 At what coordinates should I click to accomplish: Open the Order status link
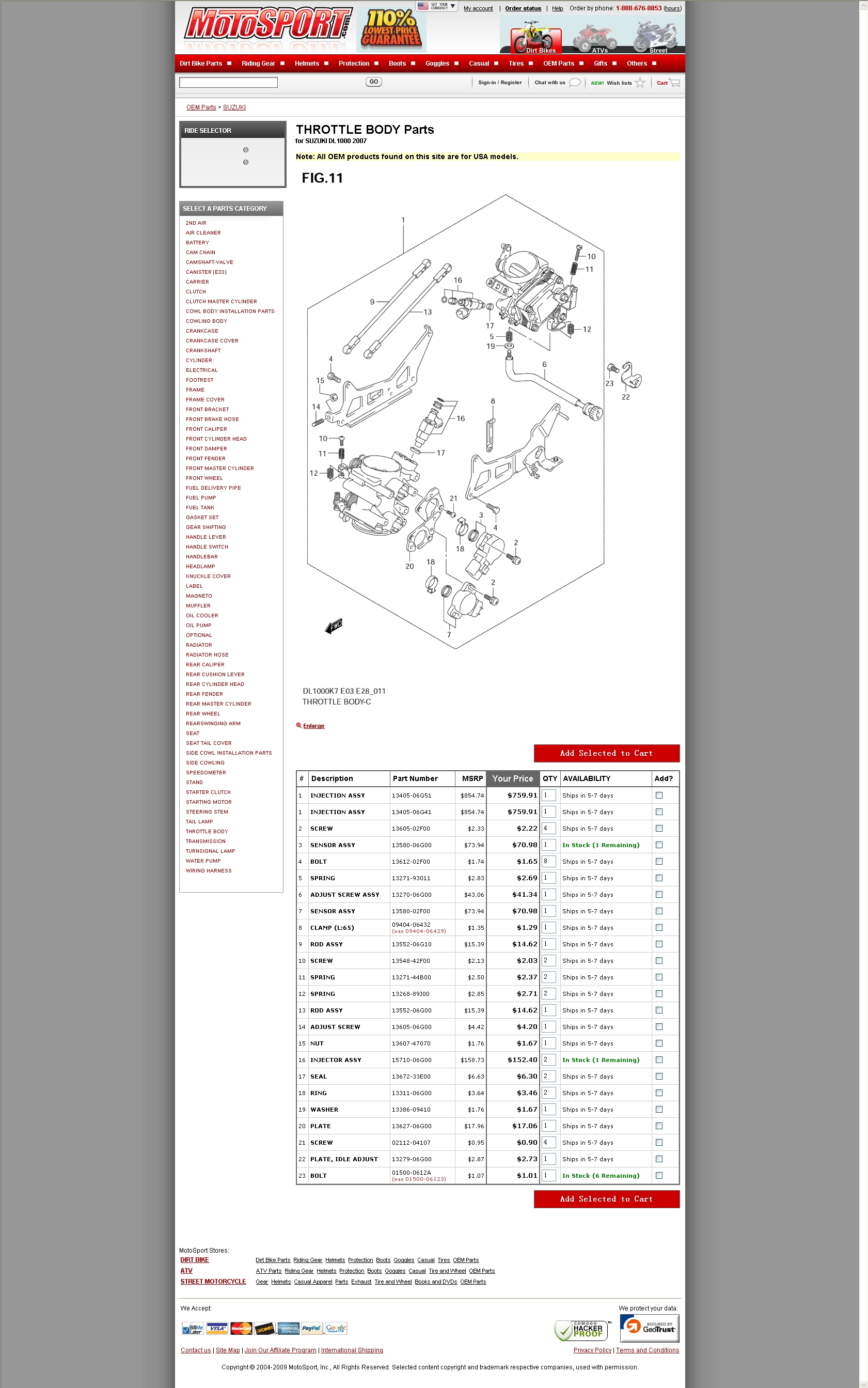point(523,9)
